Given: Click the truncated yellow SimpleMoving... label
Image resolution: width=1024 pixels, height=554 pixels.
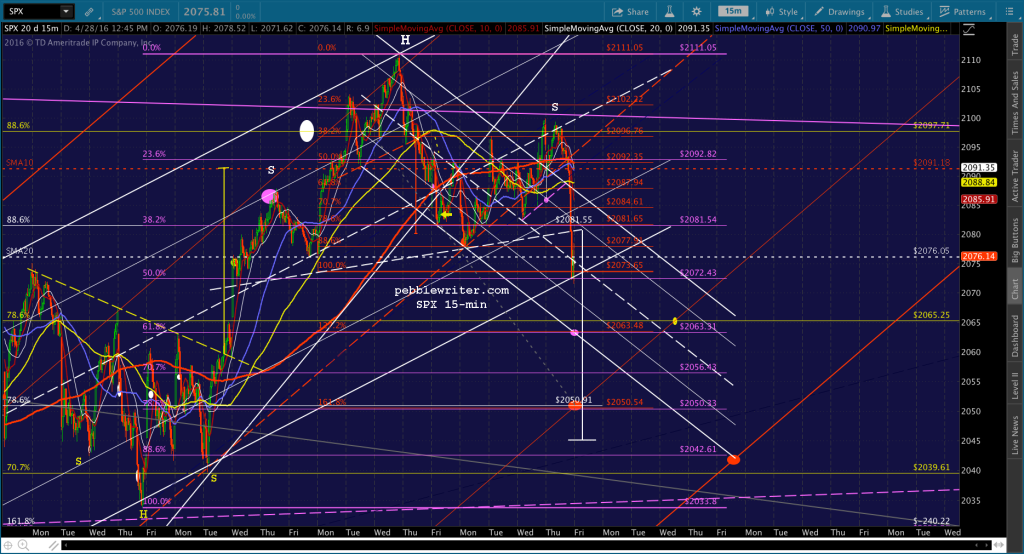Looking at the screenshot, I should tap(916, 29).
